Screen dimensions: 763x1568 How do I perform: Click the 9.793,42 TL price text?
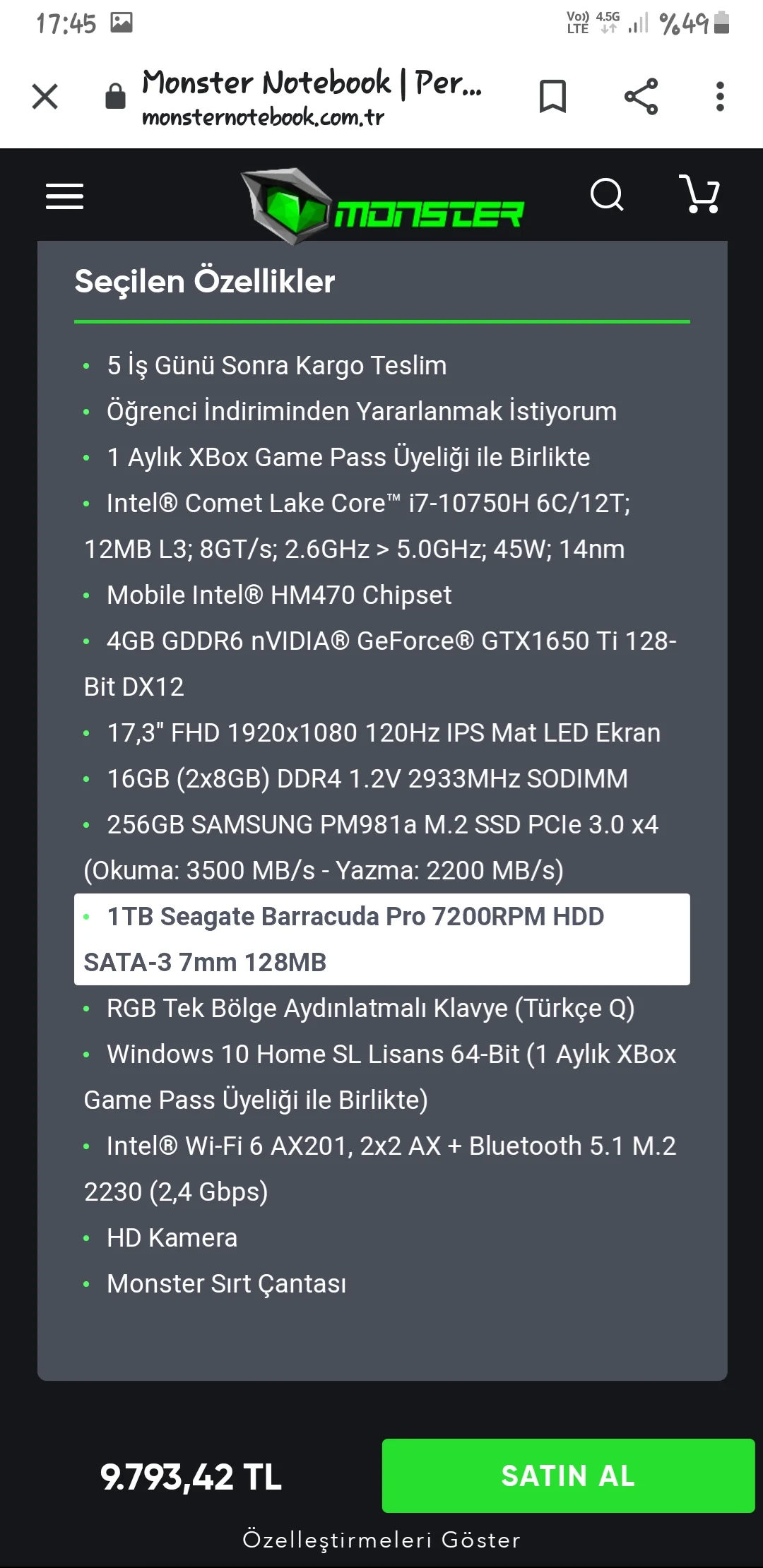point(191,1476)
